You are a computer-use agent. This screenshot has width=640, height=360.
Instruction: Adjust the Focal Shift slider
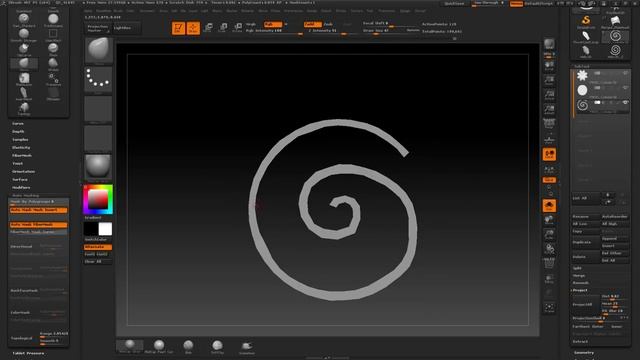pos(391,24)
